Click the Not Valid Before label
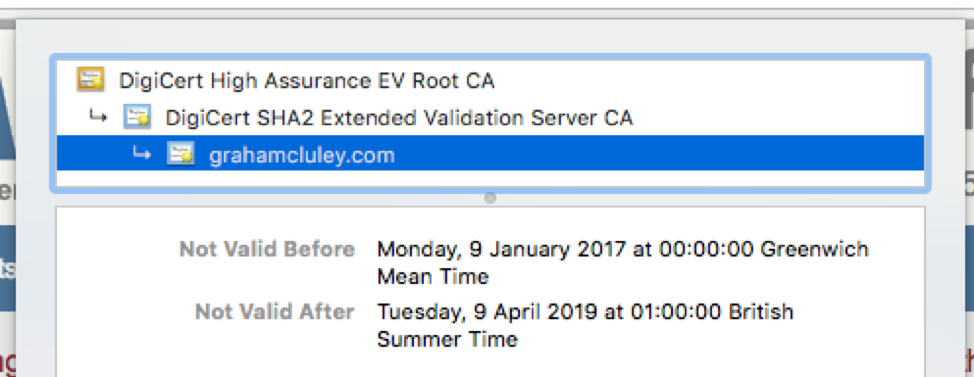The image size is (974, 377). 267,249
